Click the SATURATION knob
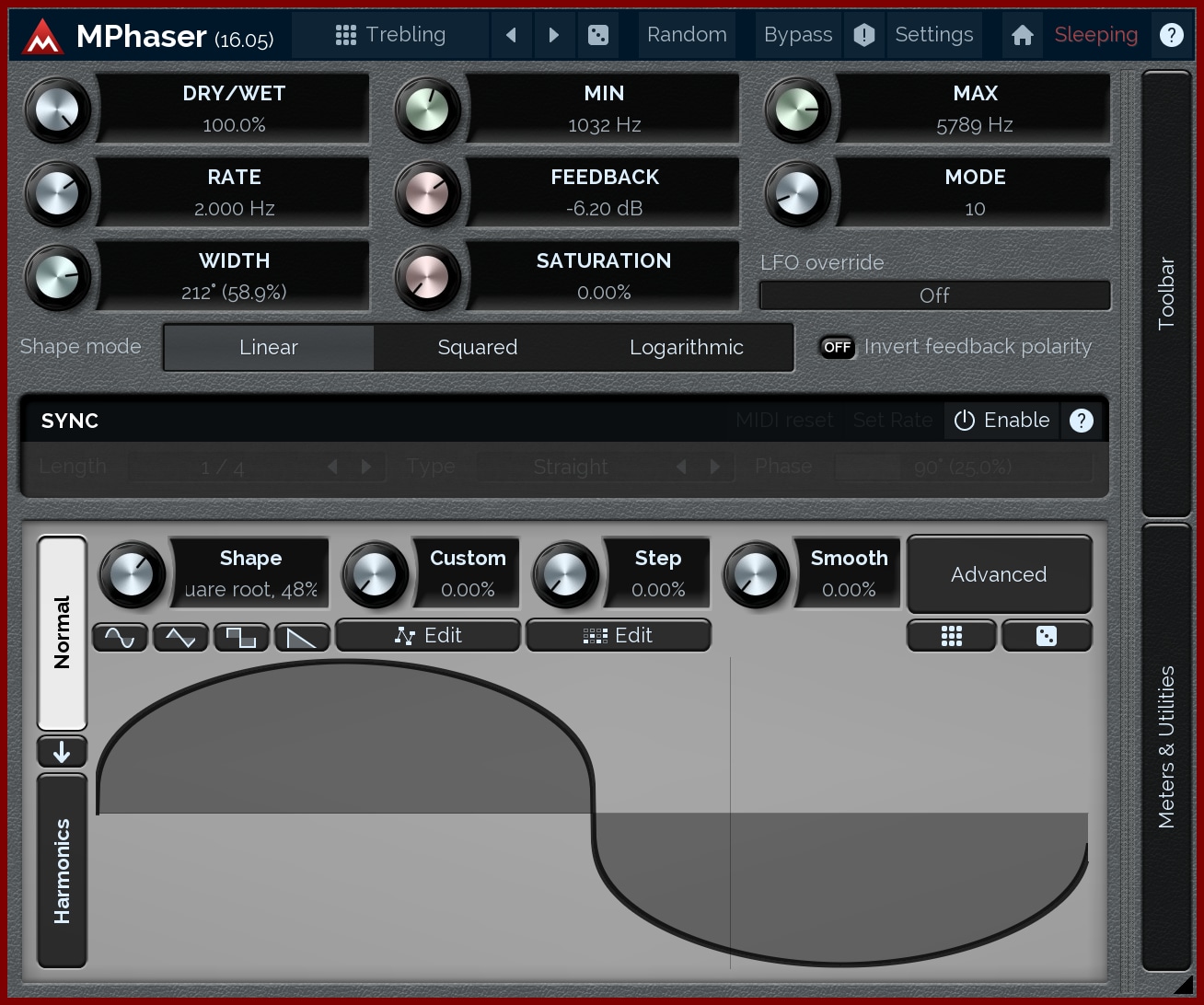 click(x=427, y=277)
